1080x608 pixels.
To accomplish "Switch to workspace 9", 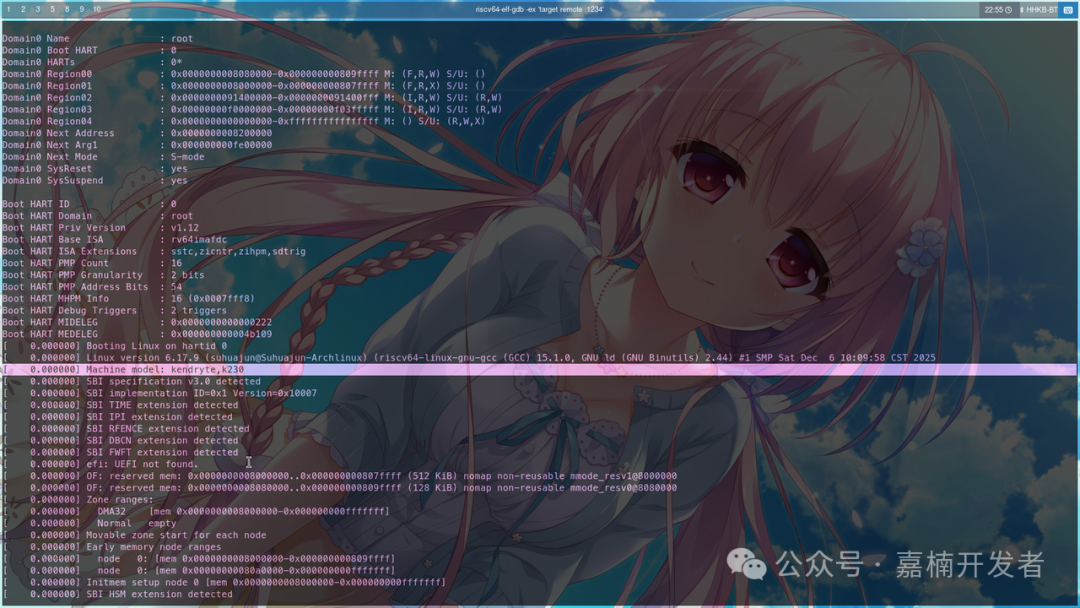I will pos(81,9).
